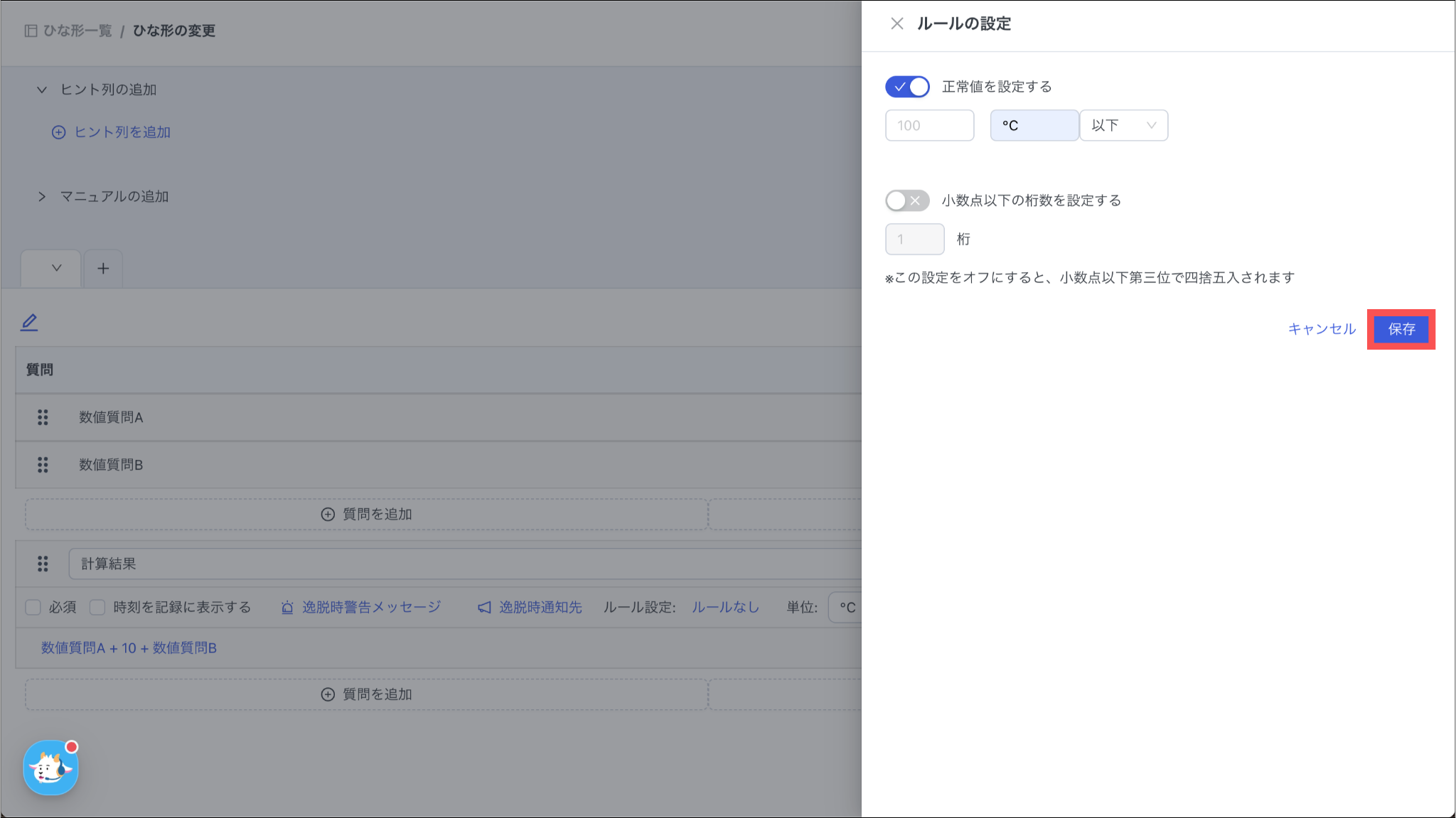
Task: Click the 逸脱時通知先 megaphone icon
Action: click(484, 608)
